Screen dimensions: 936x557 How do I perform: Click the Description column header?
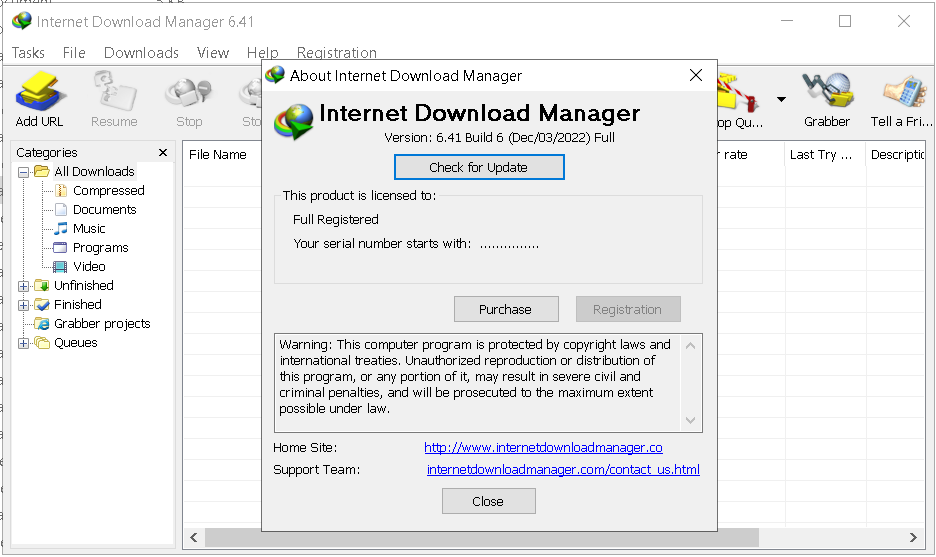(x=895, y=155)
